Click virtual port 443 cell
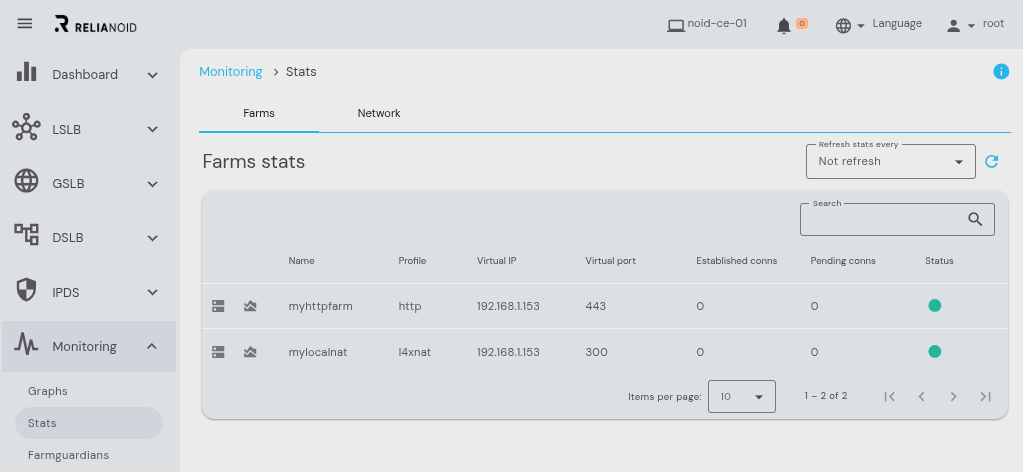 point(596,306)
